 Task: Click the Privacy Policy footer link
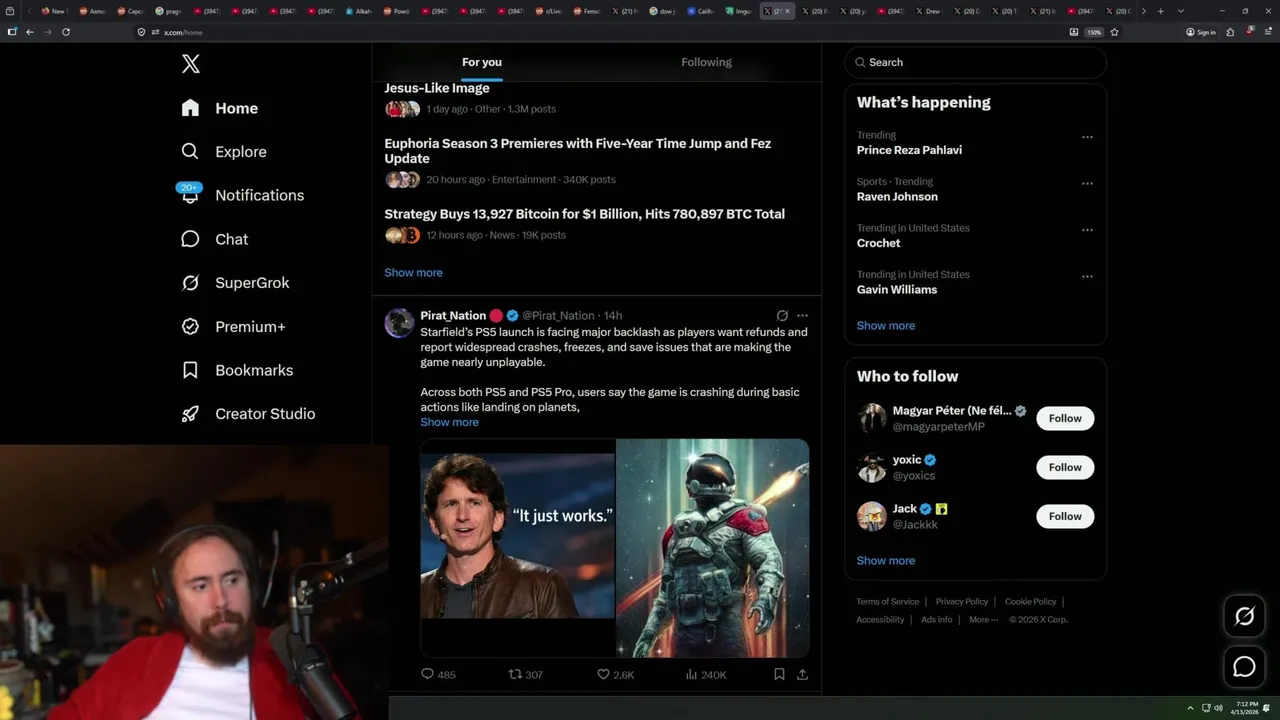(962, 602)
